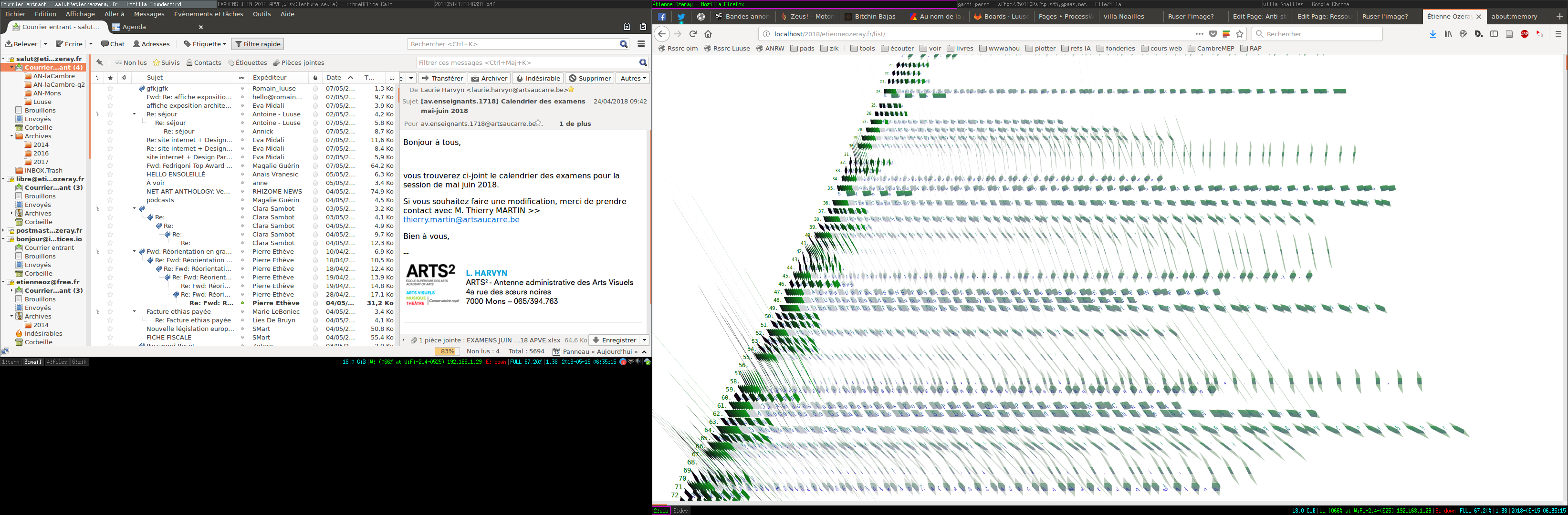Viewport: 1568px width, 515px height.
Task: Open the Firefox downloads arrow icon
Action: pyautogui.click(x=1433, y=34)
